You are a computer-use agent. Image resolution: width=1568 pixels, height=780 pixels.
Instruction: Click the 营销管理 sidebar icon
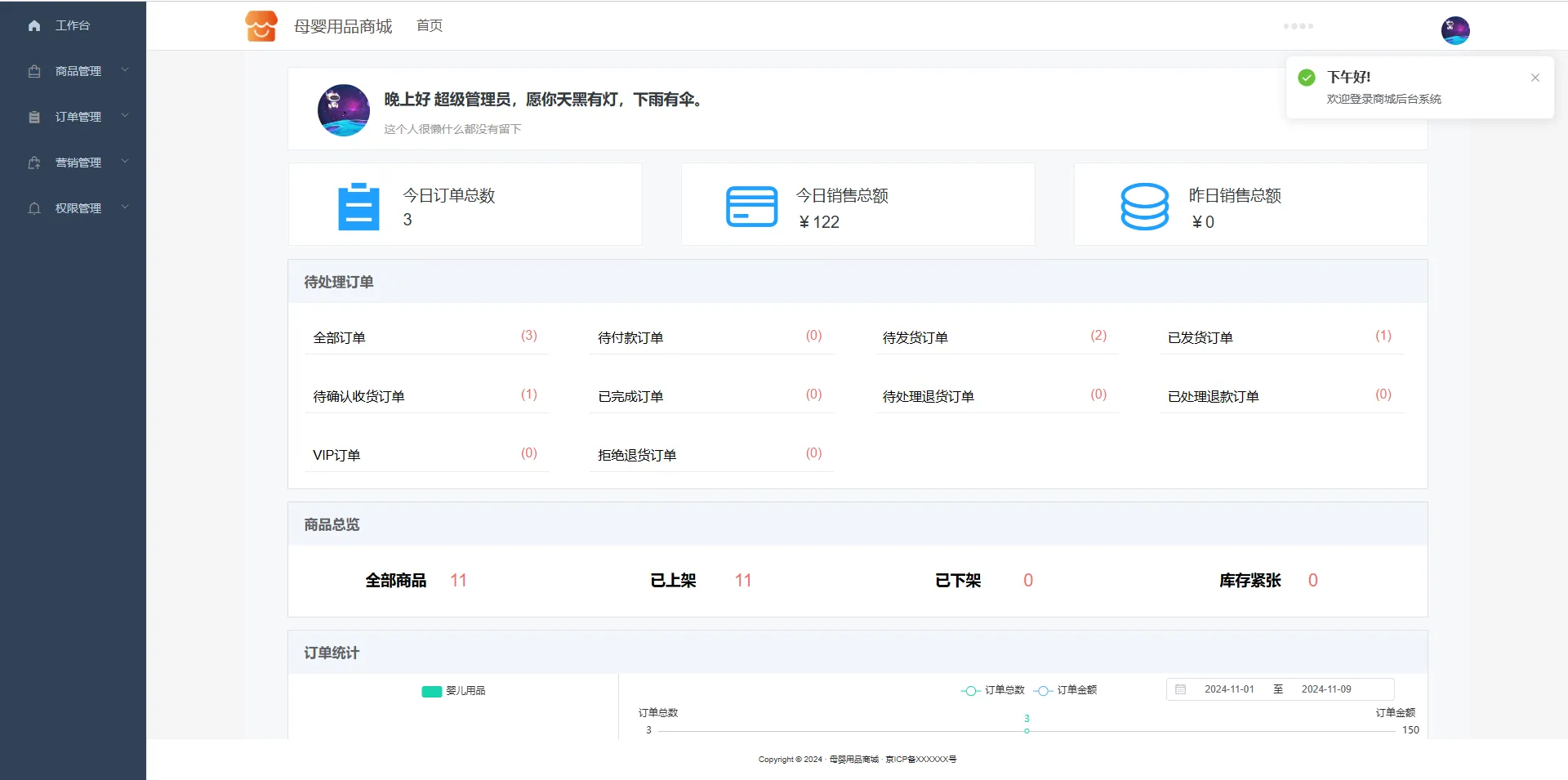pos(34,163)
